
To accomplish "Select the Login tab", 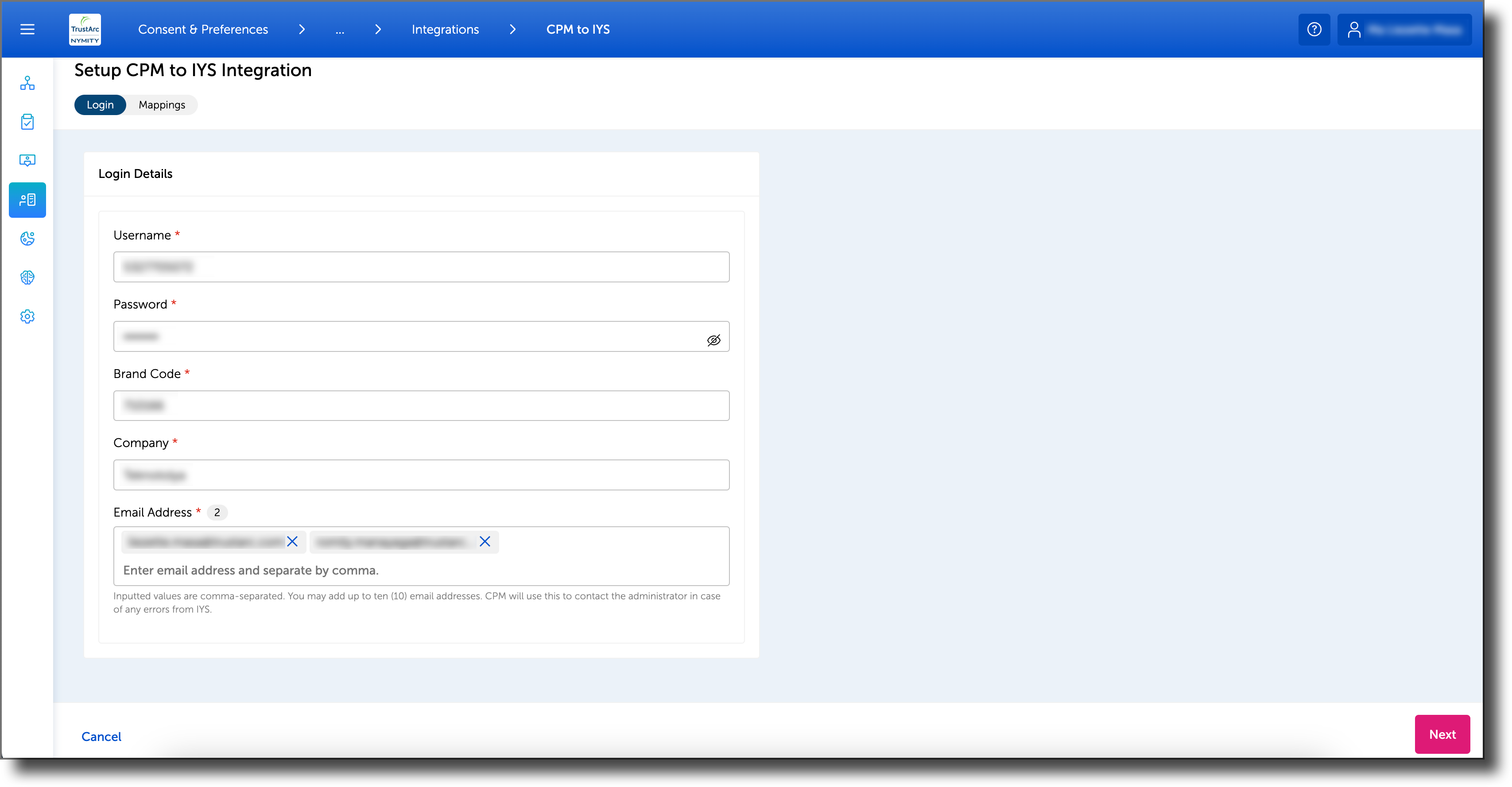I will click(100, 104).
